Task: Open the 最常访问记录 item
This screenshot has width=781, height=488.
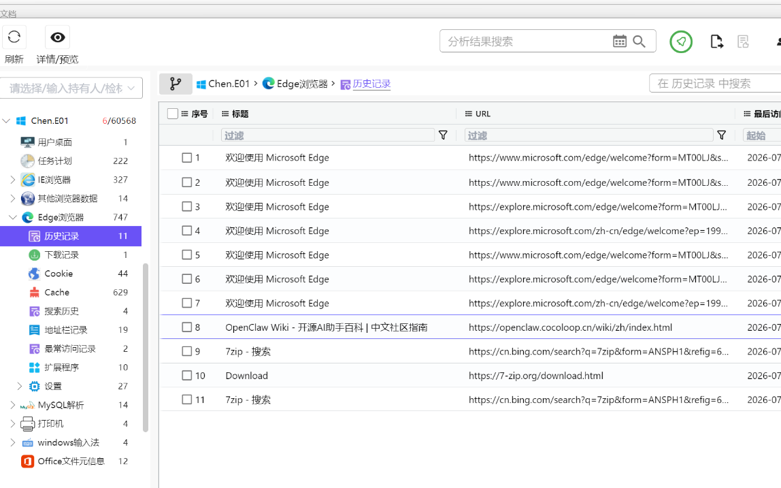Action: coord(70,349)
